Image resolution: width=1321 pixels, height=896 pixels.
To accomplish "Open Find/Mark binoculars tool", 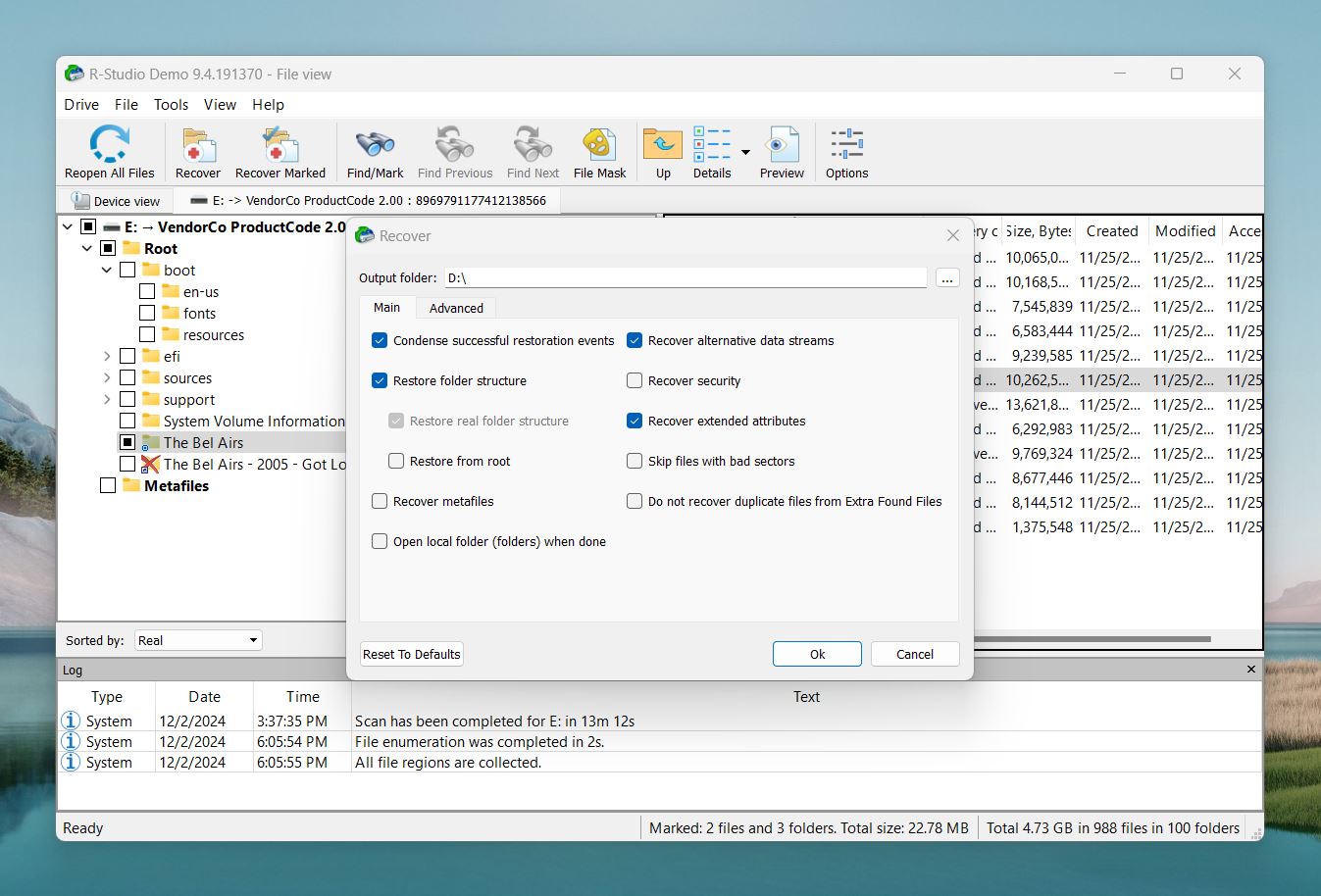I will [375, 152].
